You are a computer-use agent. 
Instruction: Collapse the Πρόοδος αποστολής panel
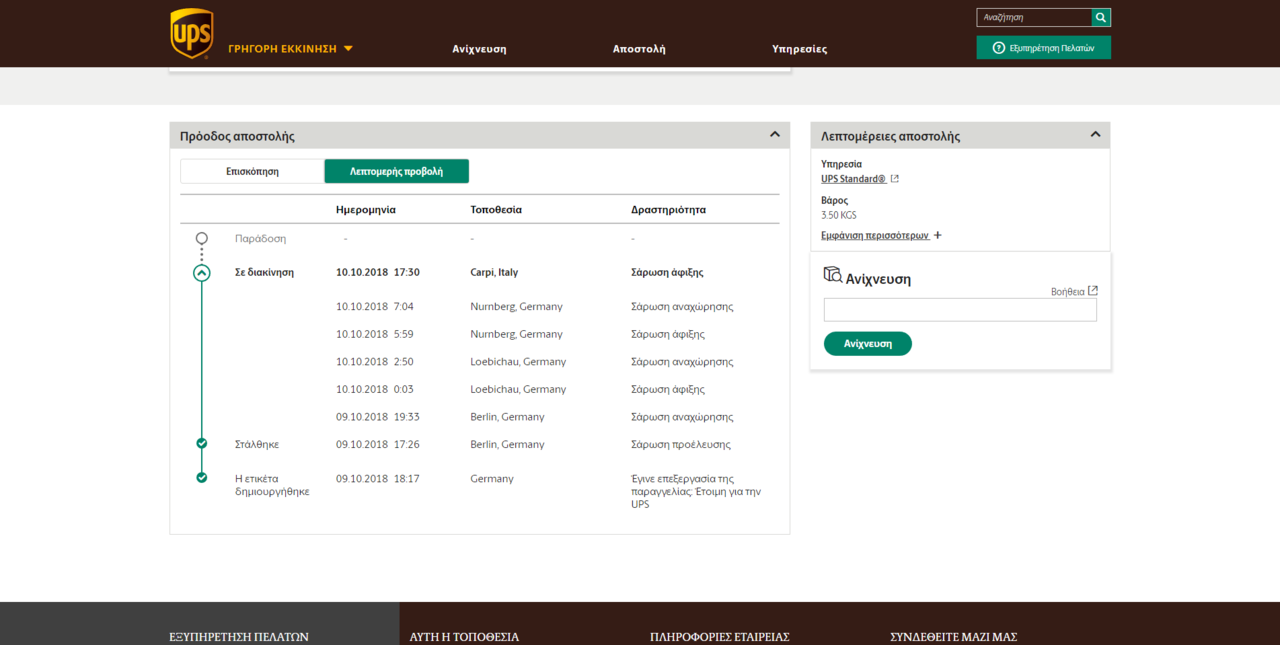tap(774, 135)
